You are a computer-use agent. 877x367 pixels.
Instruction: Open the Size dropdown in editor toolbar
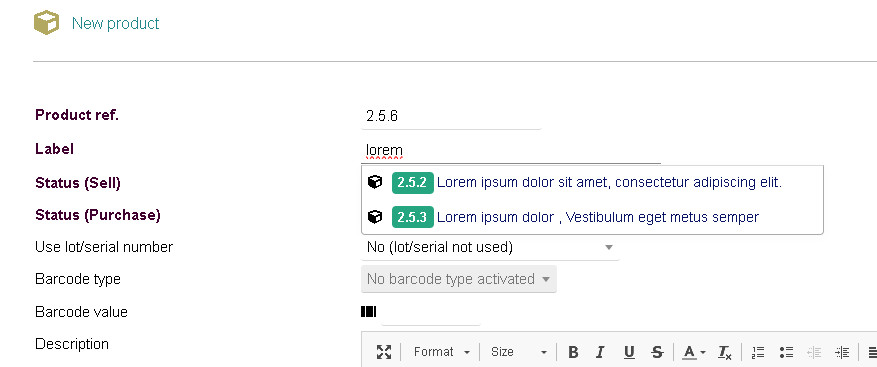[x=518, y=352]
